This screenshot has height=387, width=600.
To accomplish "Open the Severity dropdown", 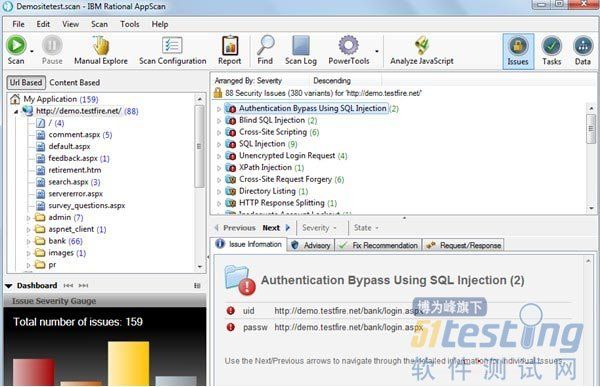I will (x=320, y=228).
